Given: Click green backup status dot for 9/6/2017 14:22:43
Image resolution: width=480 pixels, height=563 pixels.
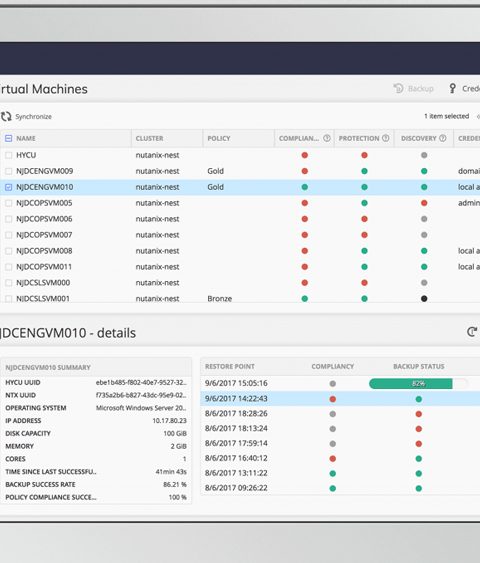Looking at the screenshot, I should (x=419, y=399).
